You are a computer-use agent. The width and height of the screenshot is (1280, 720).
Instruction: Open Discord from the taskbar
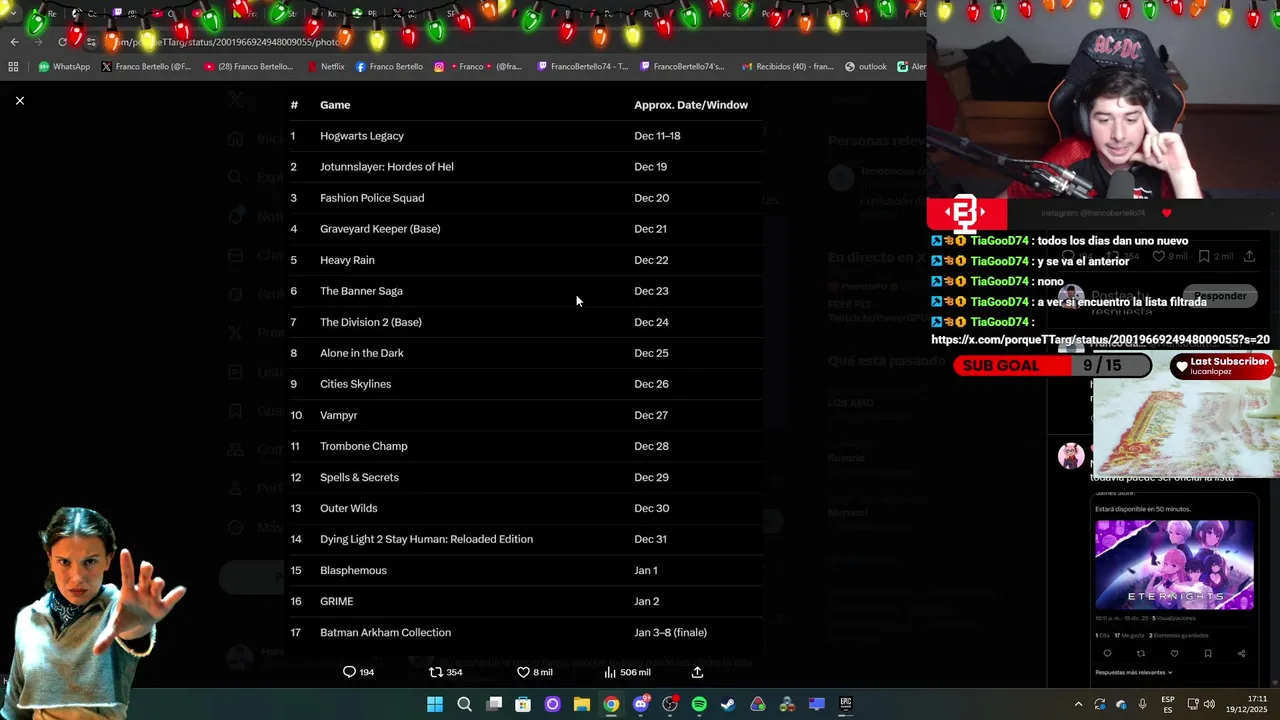point(641,704)
